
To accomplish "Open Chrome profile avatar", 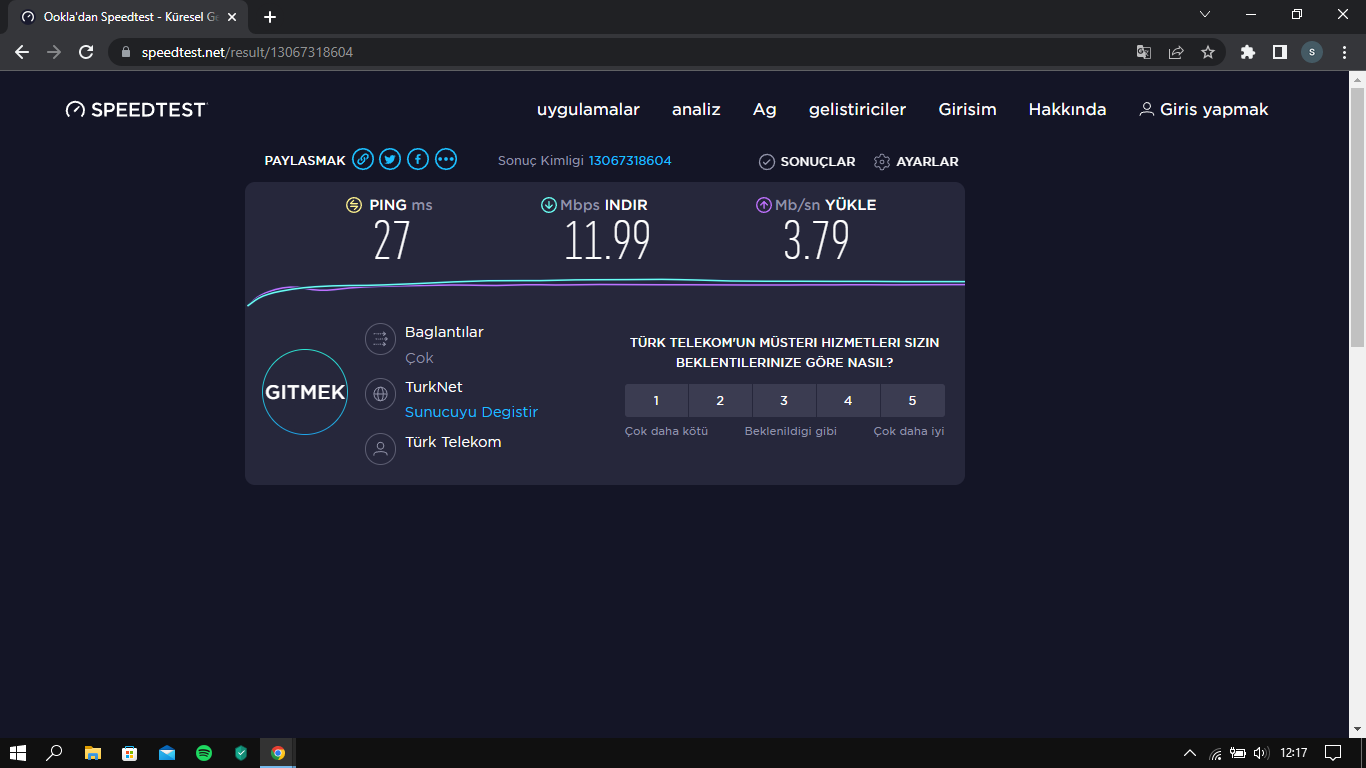I will (1312, 52).
